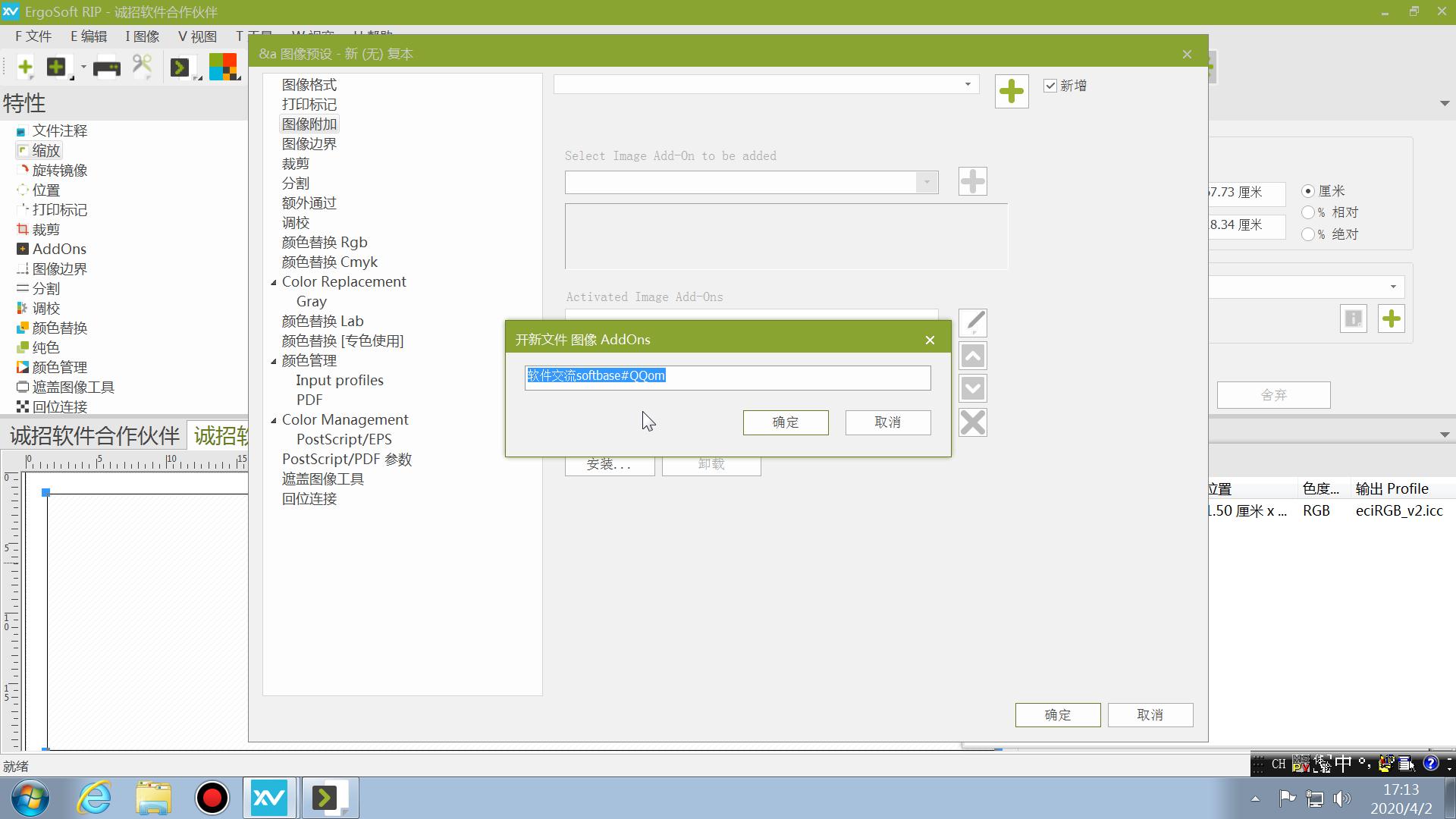Click the info icon in right panel
1456x819 pixels.
coord(1353,318)
